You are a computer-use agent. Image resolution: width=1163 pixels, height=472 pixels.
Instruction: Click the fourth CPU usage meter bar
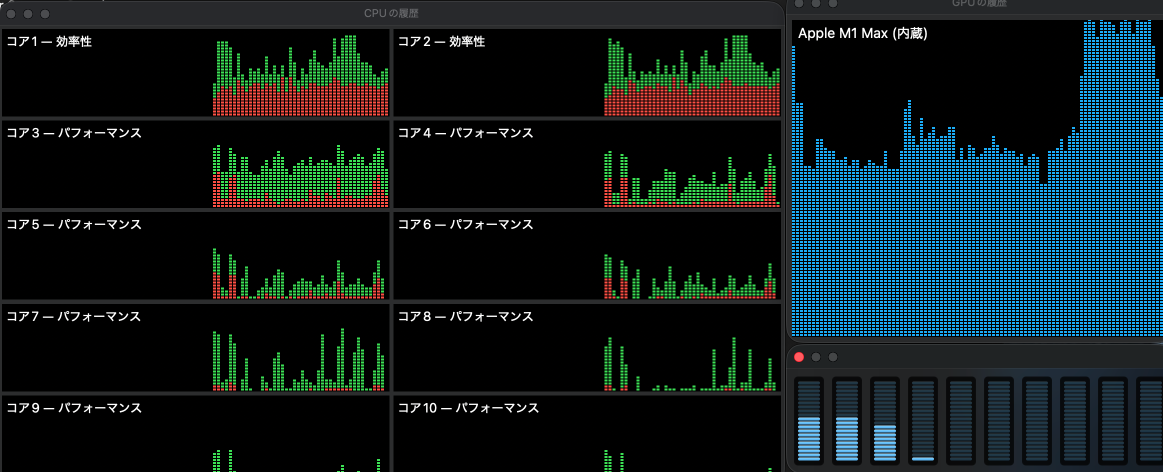click(x=923, y=421)
